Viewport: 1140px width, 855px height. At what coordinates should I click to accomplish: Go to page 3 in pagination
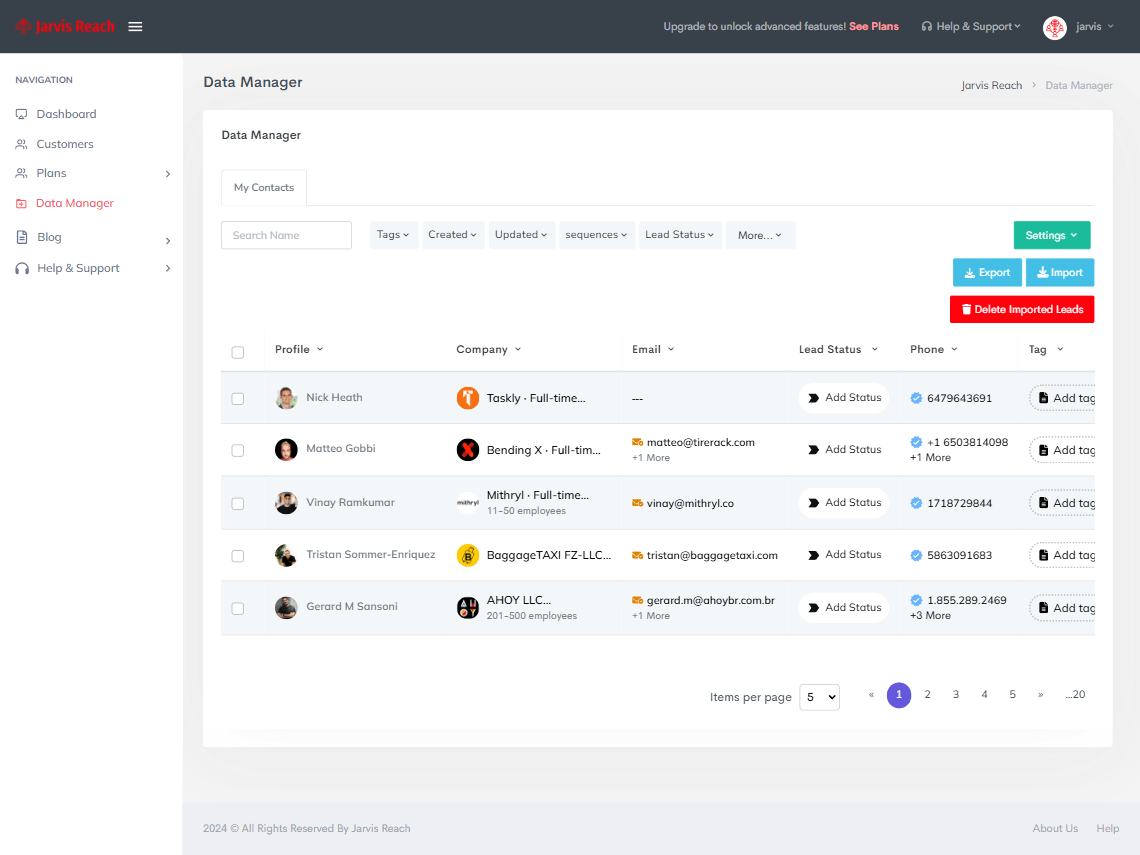click(x=956, y=695)
